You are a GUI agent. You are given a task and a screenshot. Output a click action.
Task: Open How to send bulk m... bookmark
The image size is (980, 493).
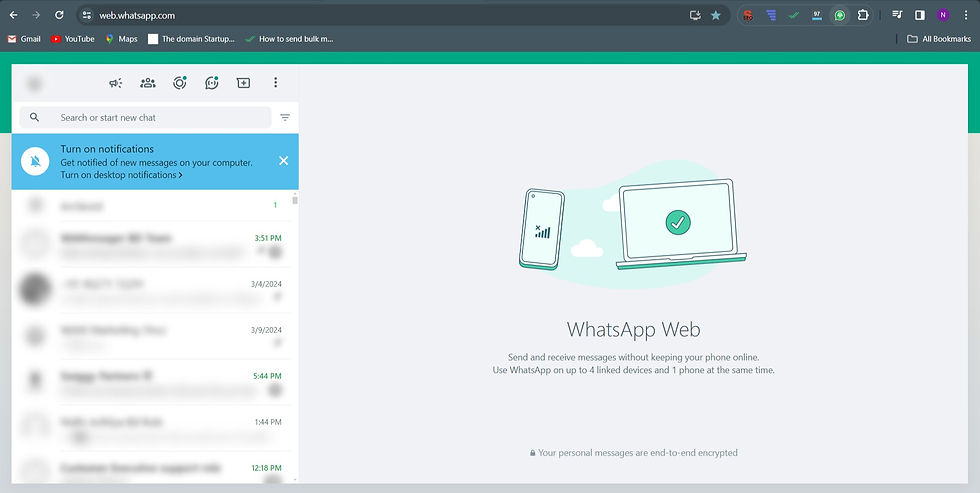coord(289,39)
